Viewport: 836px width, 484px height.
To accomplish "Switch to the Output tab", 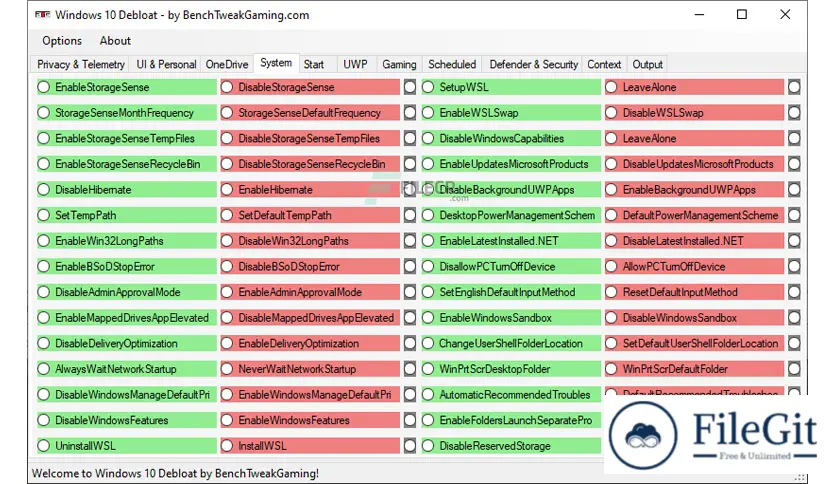I will pyautogui.click(x=647, y=64).
